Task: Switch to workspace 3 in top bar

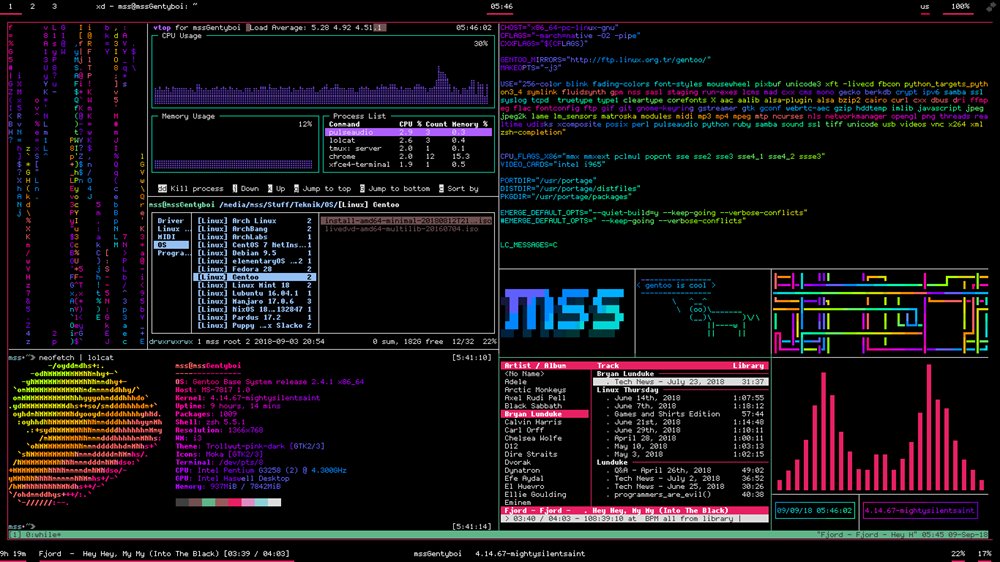Action: pyautogui.click(x=54, y=6)
